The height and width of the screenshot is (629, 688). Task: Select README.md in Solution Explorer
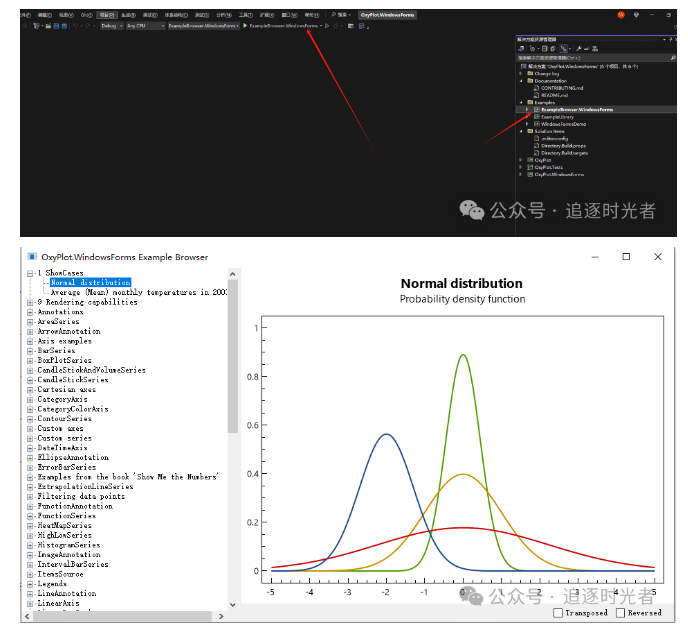click(x=555, y=95)
